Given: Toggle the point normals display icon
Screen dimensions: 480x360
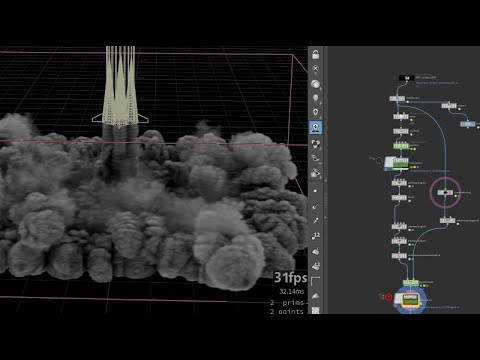Looking at the screenshot, I should [315, 206].
